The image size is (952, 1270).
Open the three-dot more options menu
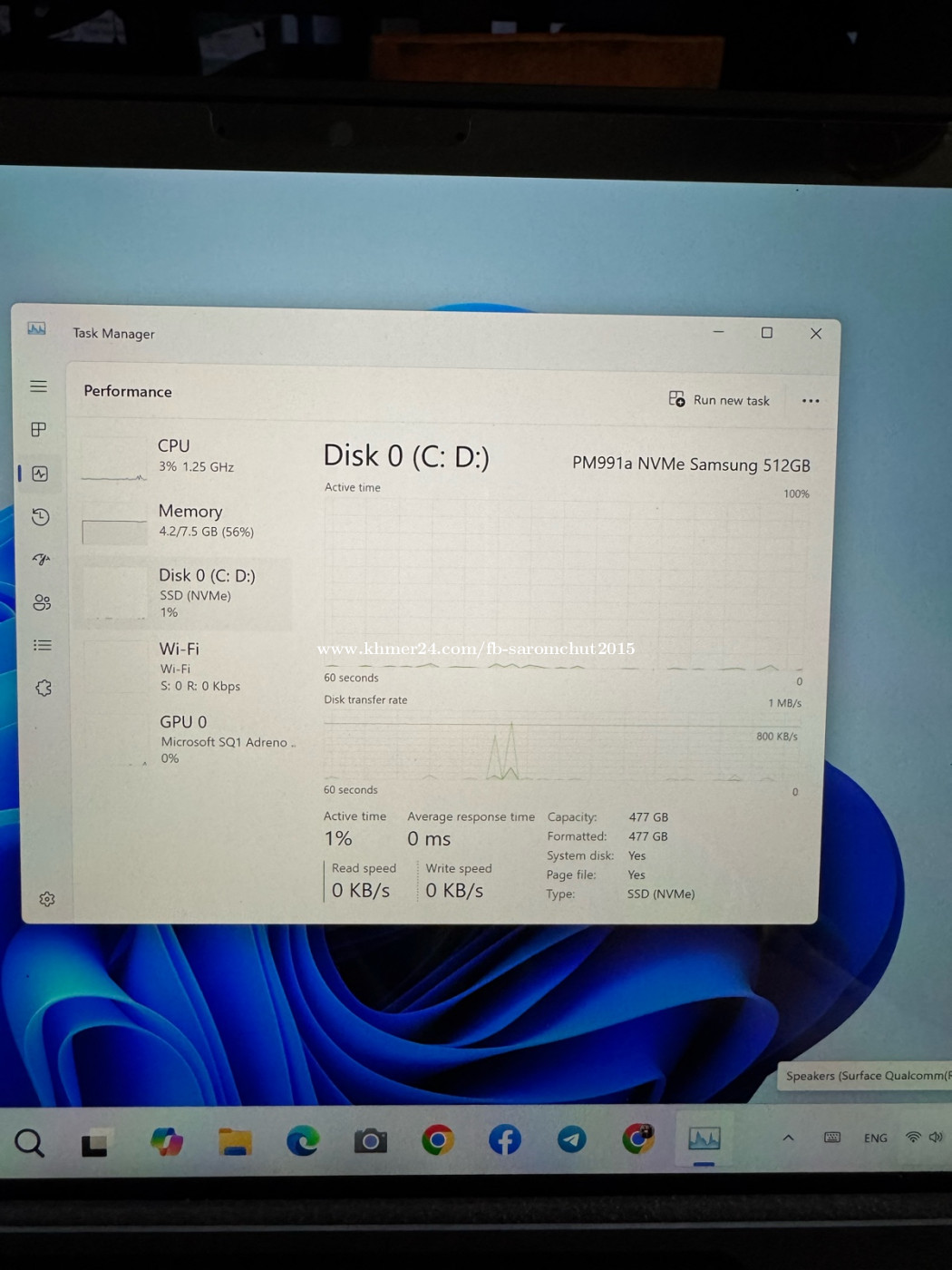pos(810,401)
